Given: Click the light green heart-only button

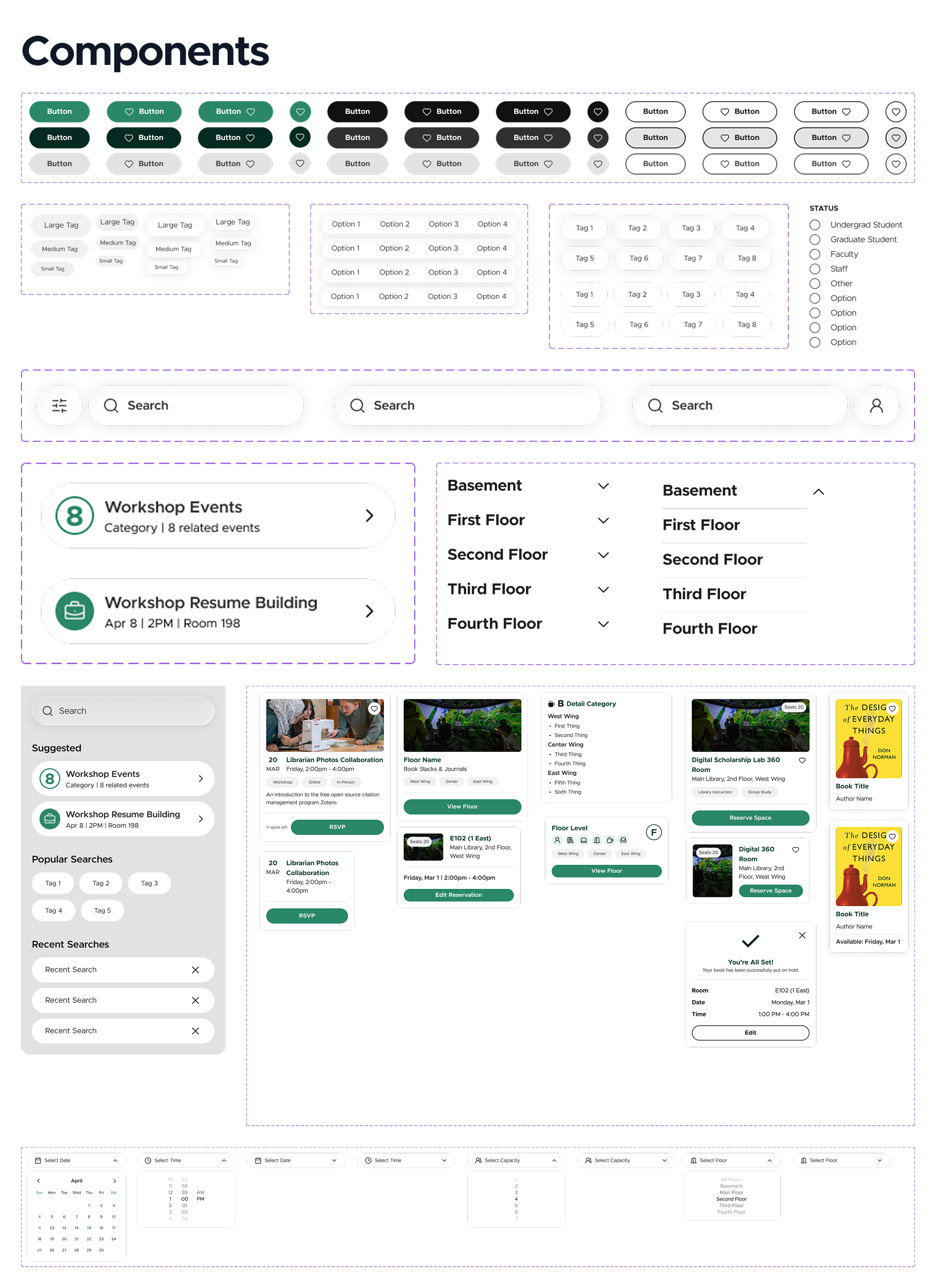Looking at the screenshot, I should 300,112.
